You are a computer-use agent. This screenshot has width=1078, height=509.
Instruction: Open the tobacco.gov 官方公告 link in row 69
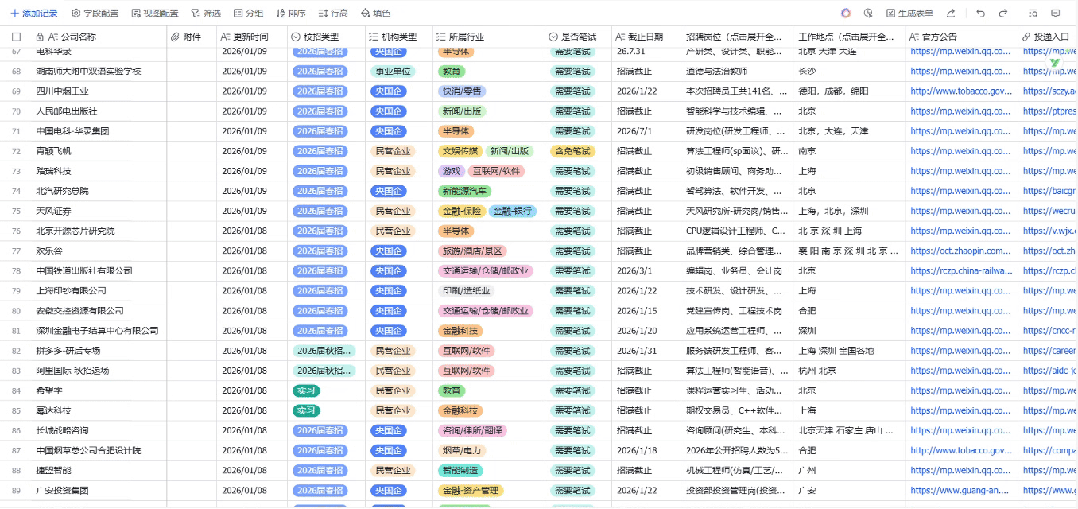[x=960, y=91]
